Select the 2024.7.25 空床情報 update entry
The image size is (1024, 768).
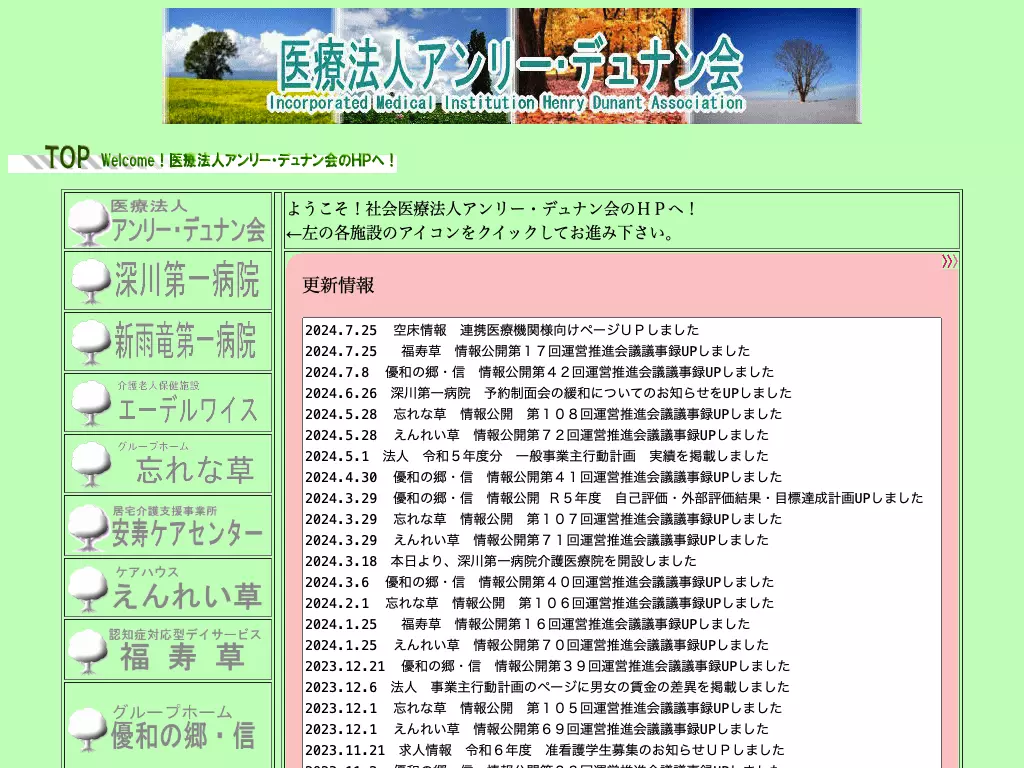pyautogui.click(x=502, y=330)
